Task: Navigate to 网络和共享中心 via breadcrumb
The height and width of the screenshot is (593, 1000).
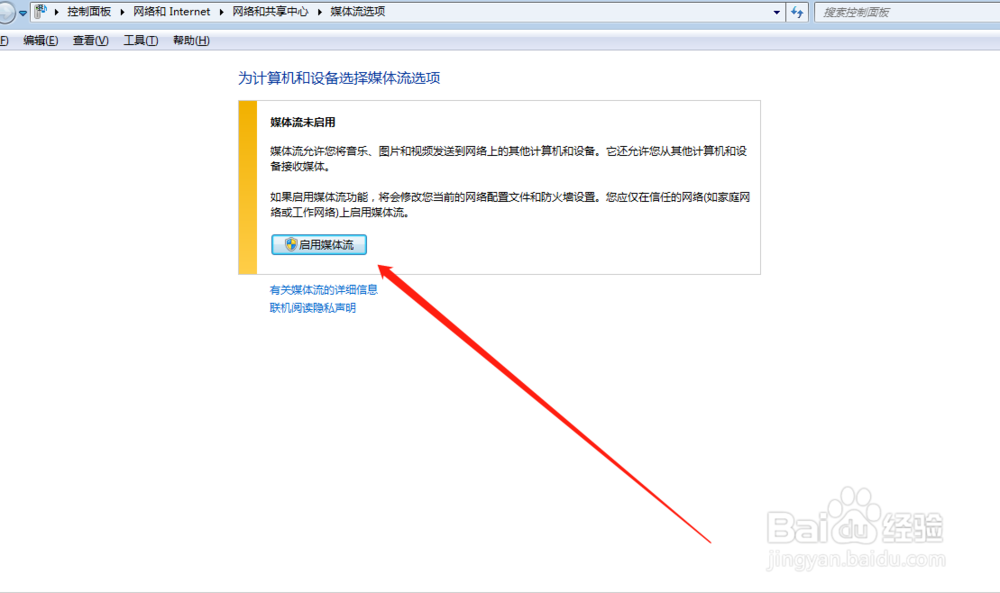Action: (272, 11)
